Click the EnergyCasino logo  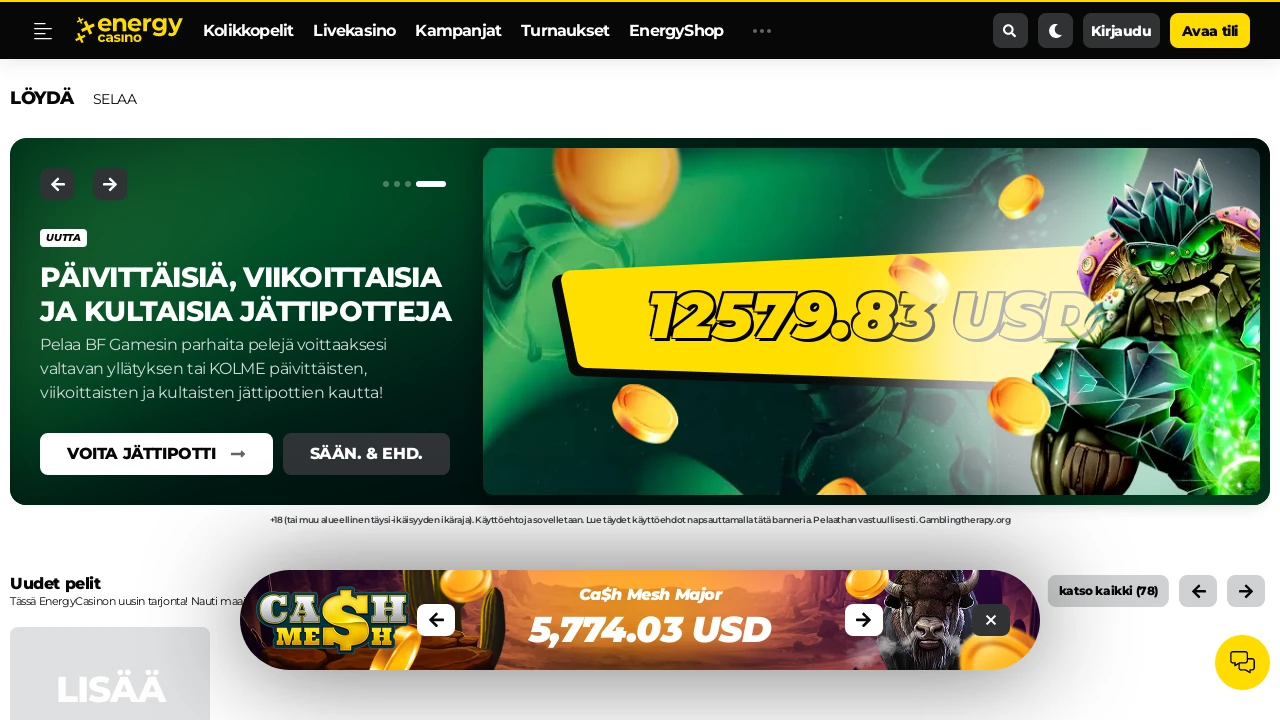tap(129, 30)
